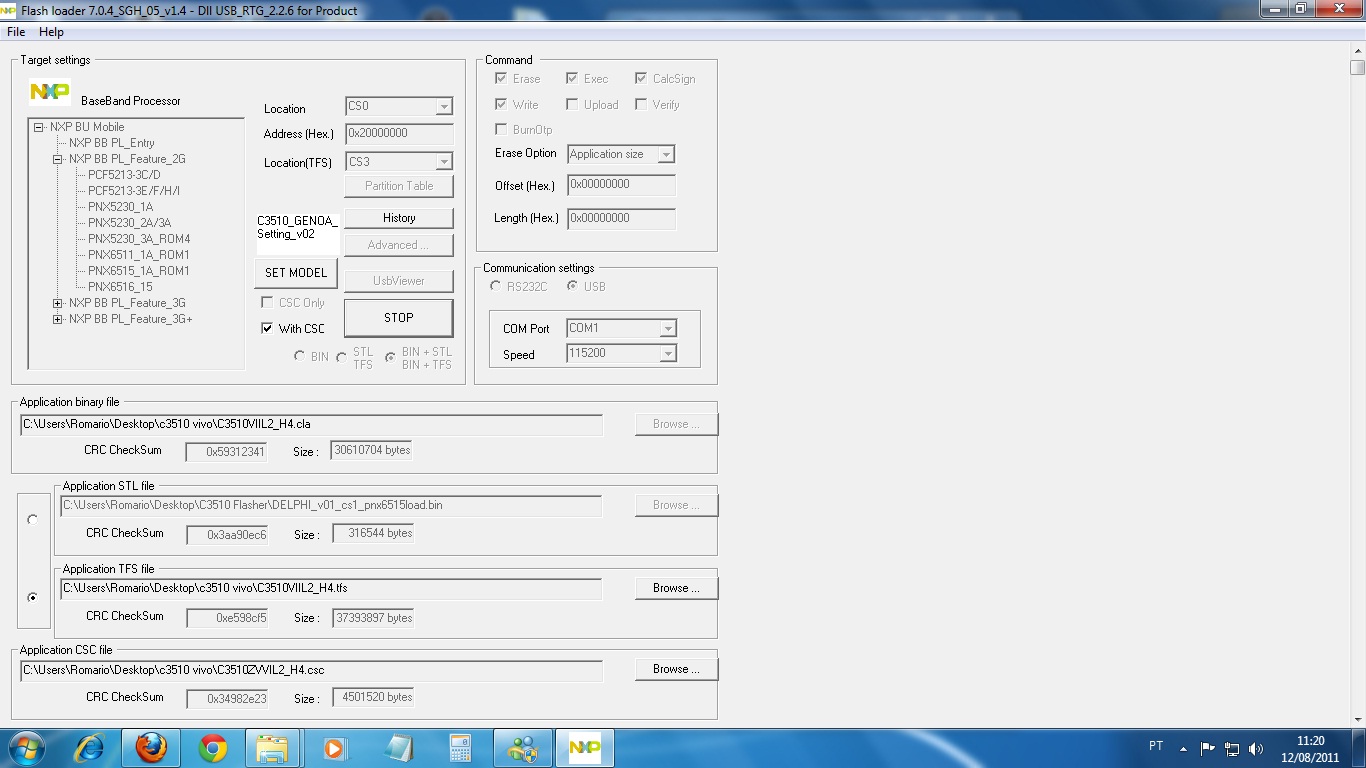
Task: Open the network status tray icon
Action: tap(1232, 748)
